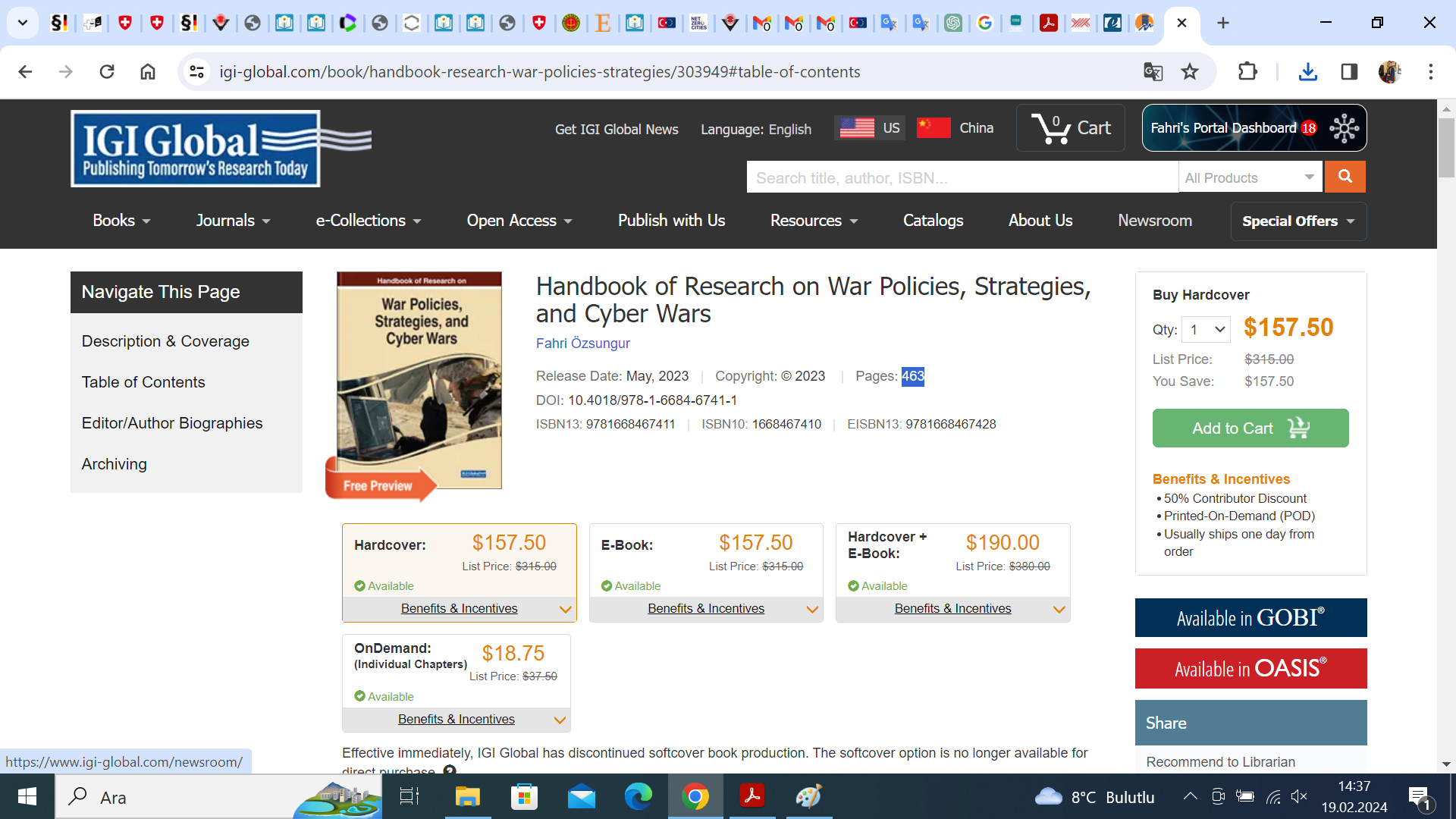This screenshot has height=819, width=1456.
Task: Click the browser address bar URL
Action: click(x=540, y=72)
